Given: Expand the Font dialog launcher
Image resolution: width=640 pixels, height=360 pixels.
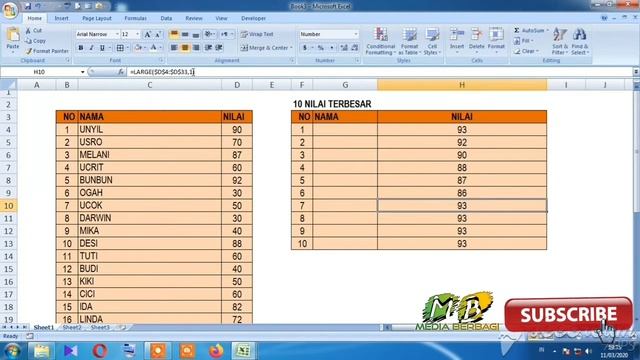Looking at the screenshot, I should point(161,60).
